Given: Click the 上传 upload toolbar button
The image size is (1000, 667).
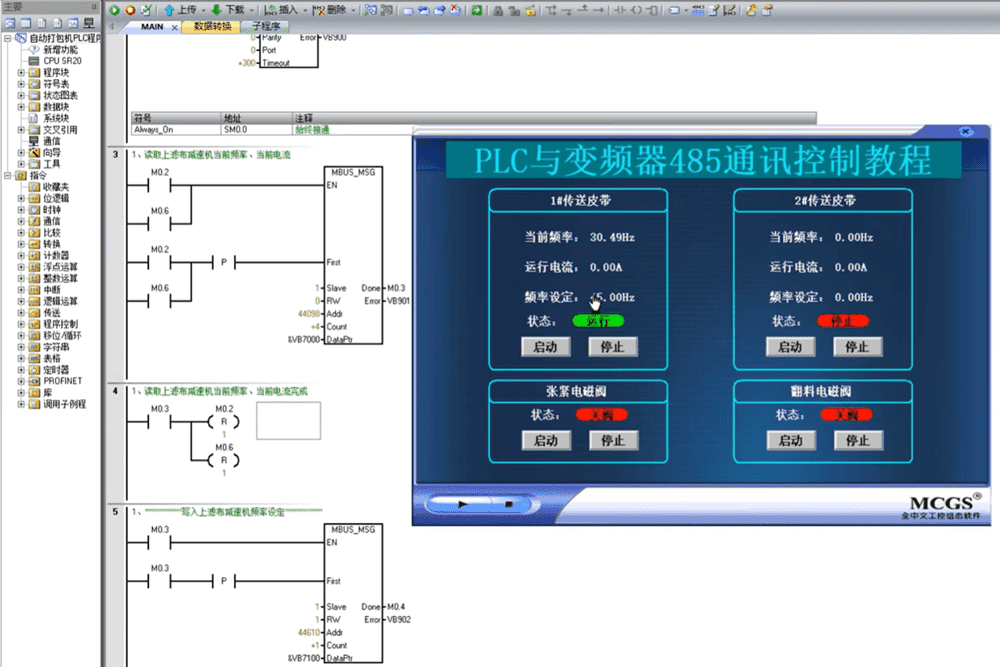Looking at the screenshot, I should [178, 9].
